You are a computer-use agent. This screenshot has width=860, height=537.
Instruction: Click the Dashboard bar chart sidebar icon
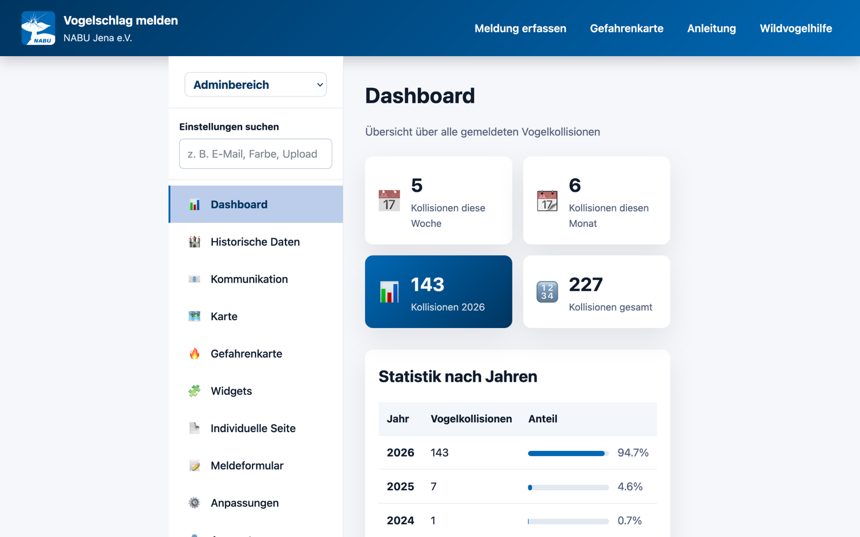194,205
